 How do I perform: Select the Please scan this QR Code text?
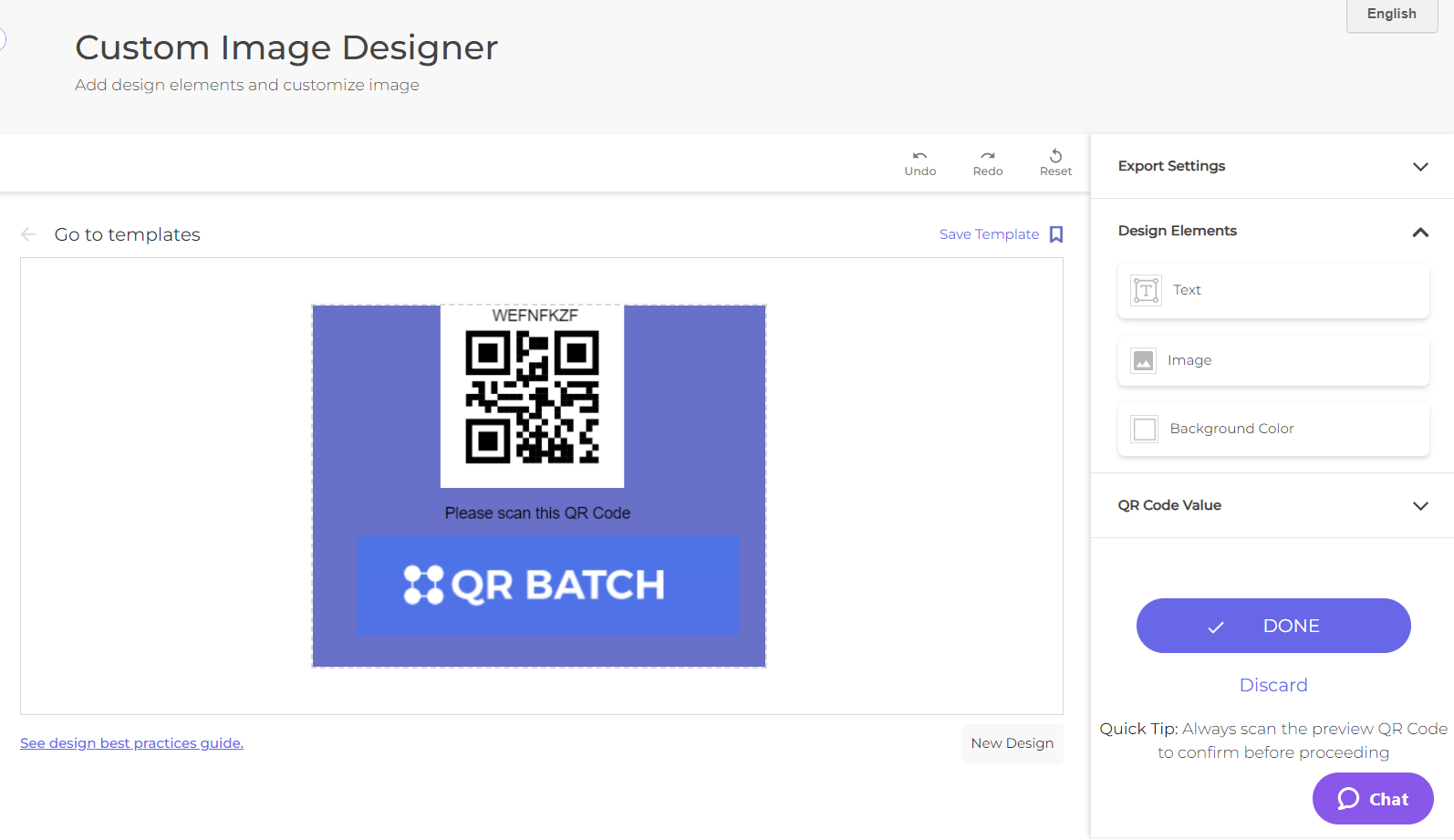click(x=537, y=513)
